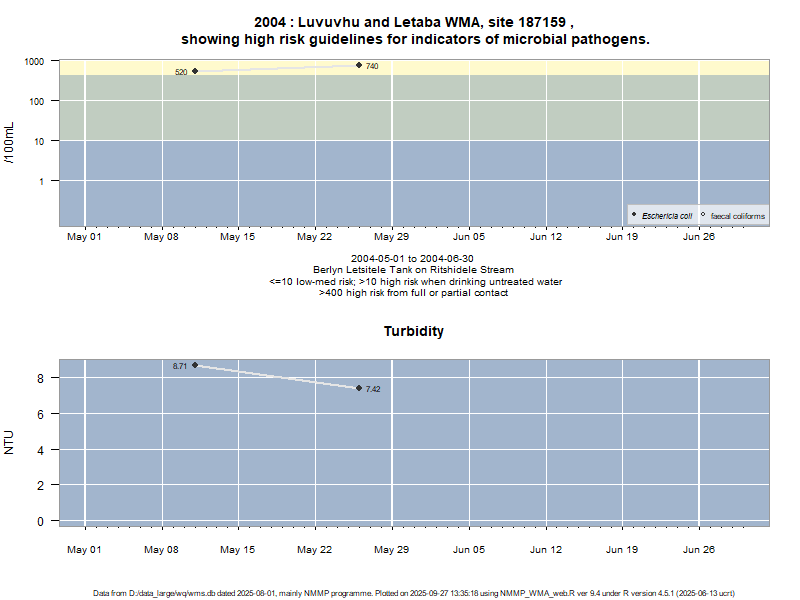Click the main title mentioning site 187159

pos(414,30)
